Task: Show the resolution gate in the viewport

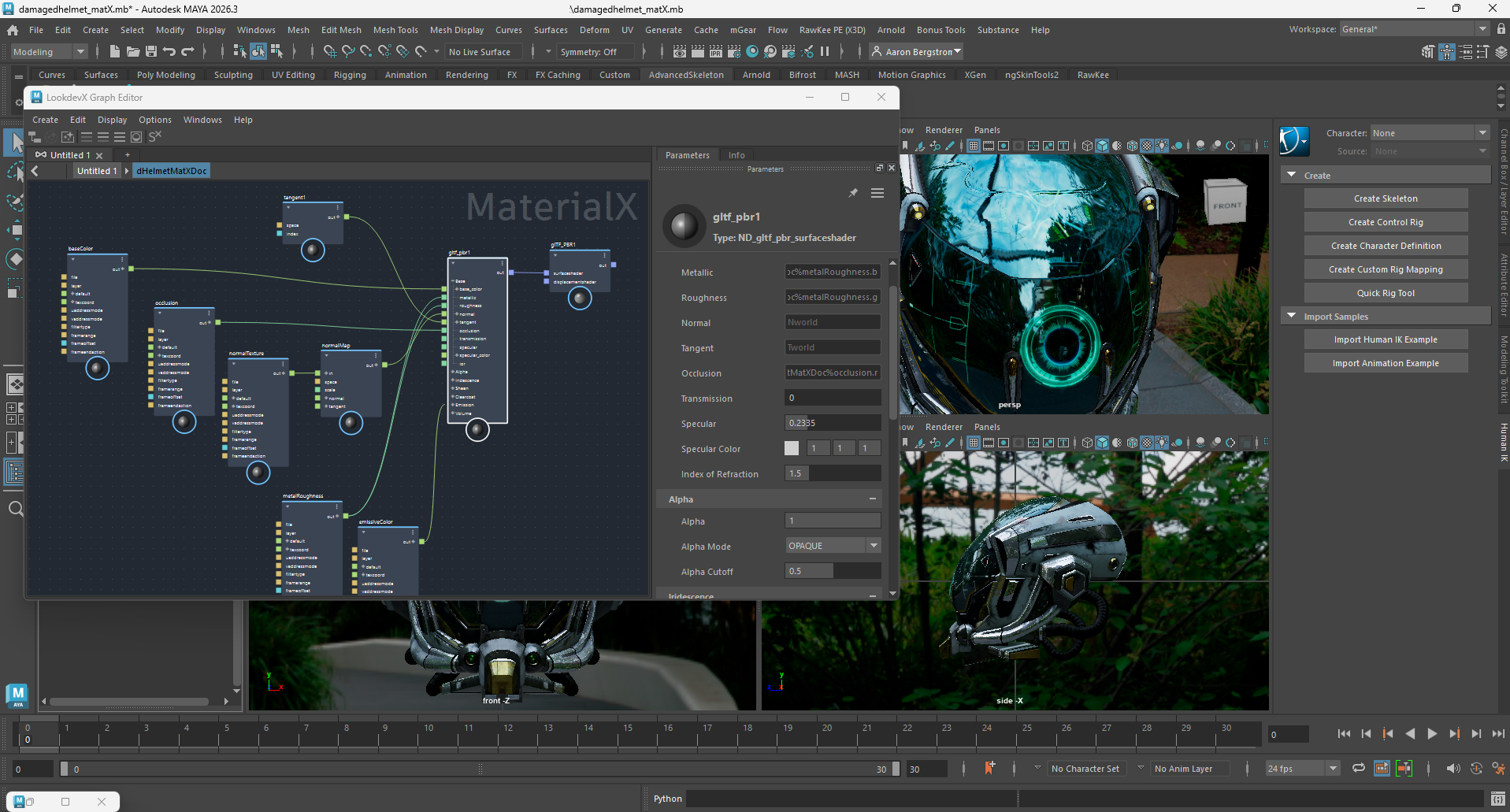Action: pyautogui.click(x=1004, y=146)
